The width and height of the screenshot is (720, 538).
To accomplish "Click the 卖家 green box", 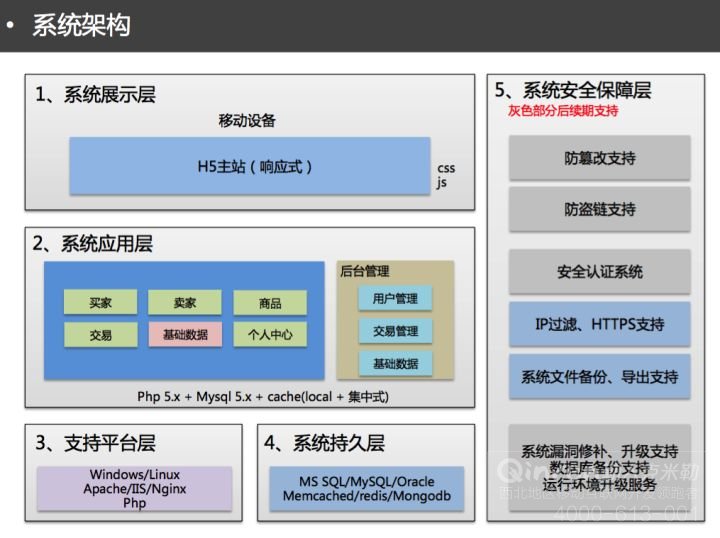I will 185,303.
